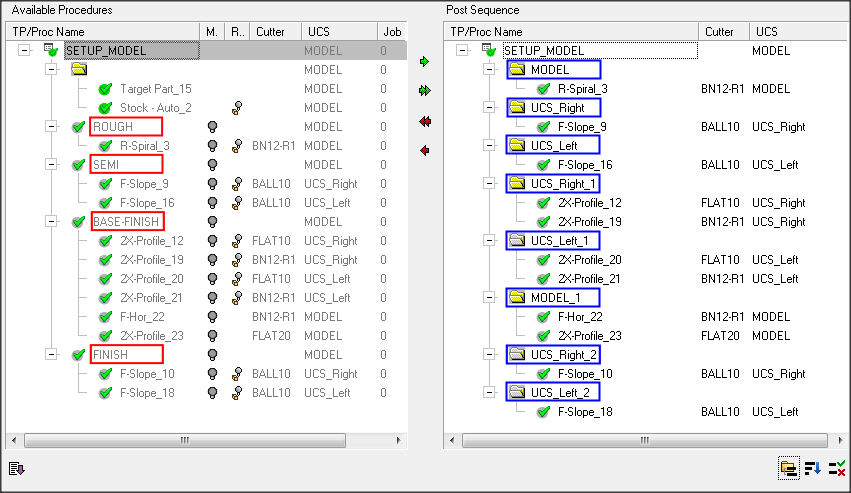The width and height of the screenshot is (851, 493).
Task: Collapse the UCS_Left_1 folder
Action: point(489,241)
